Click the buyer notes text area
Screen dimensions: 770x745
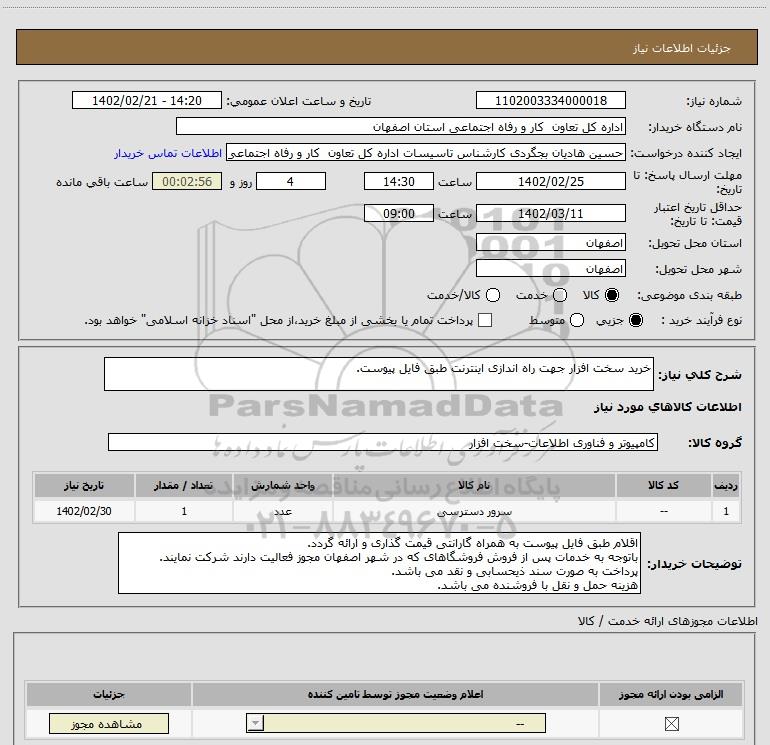pos(379,563)
